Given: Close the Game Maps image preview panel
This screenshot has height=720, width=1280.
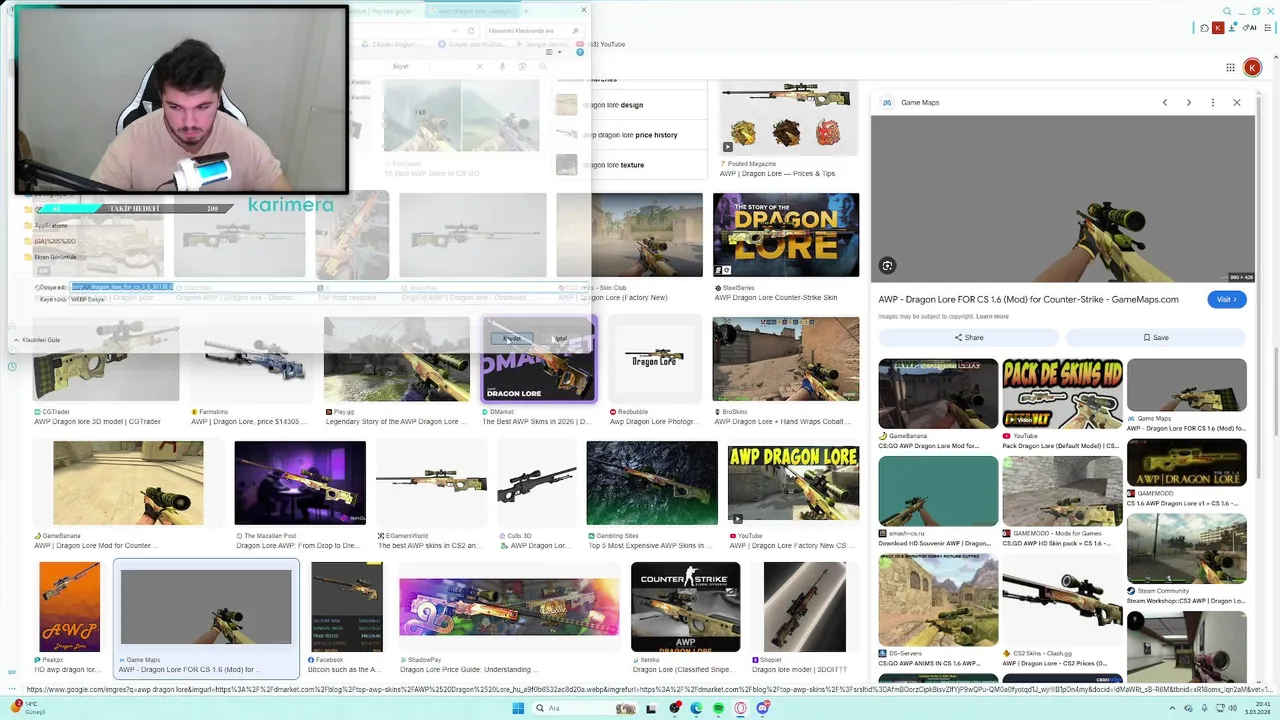Looking at the screenshot, I should (x=1237, y=102).
